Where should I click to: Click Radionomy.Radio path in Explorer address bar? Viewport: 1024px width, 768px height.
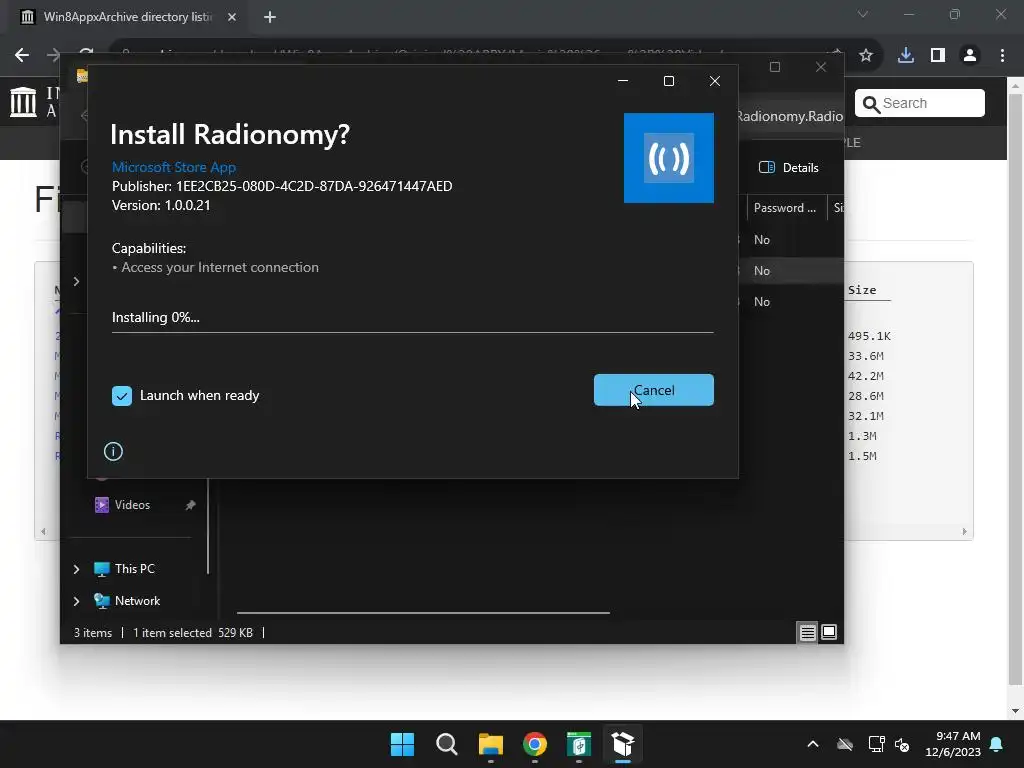(789, 116)
